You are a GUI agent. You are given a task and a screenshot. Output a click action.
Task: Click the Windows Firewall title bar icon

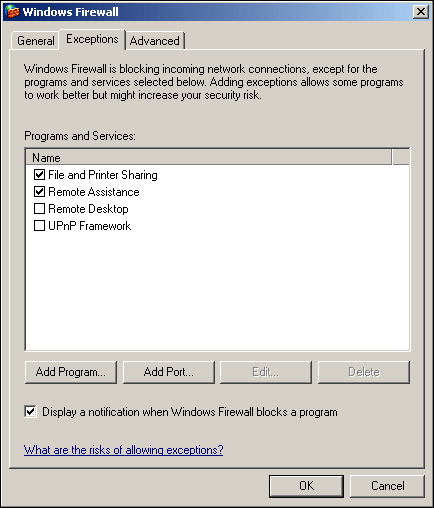point(12,12)
